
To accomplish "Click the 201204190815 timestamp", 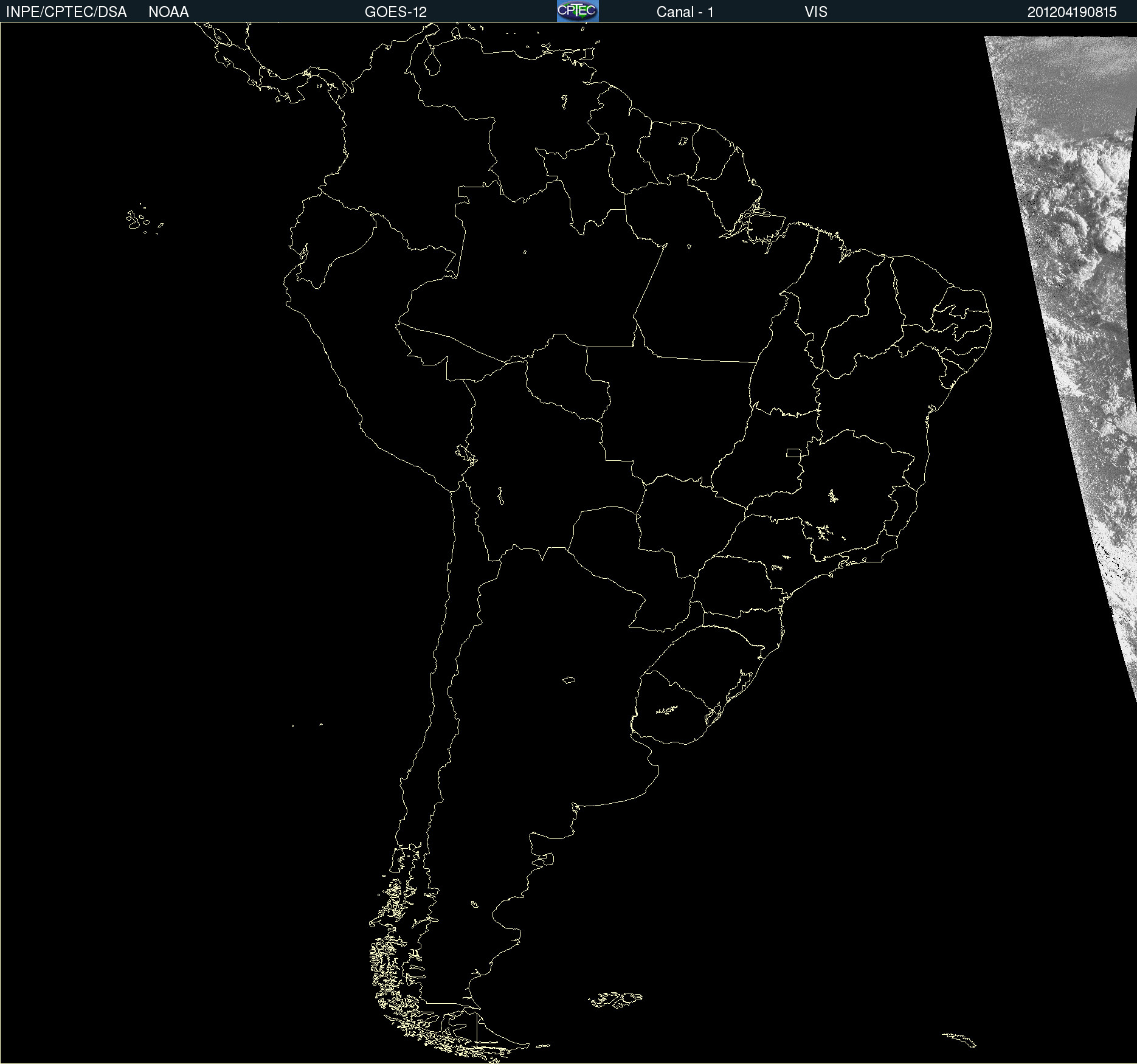I will coord(1072,12).
